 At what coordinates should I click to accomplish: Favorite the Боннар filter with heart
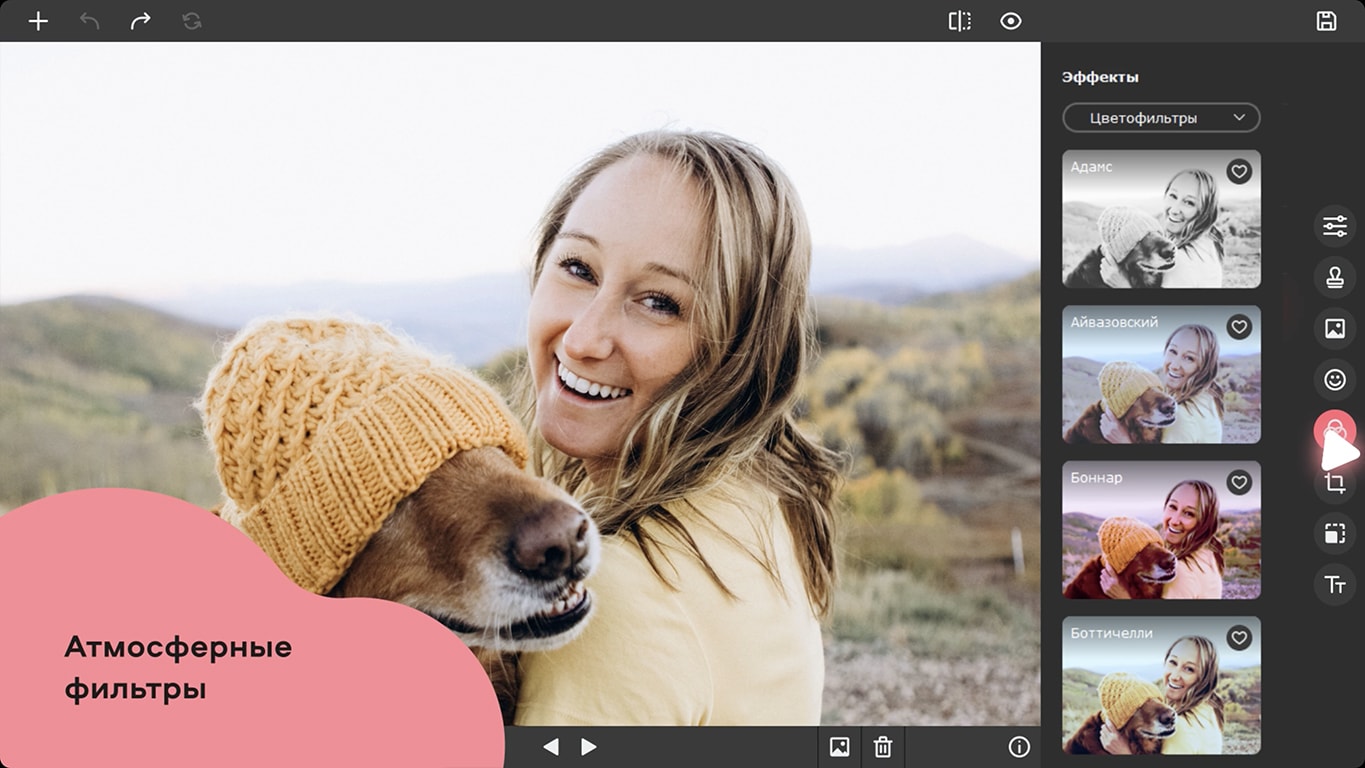(x=1239, y=483)
